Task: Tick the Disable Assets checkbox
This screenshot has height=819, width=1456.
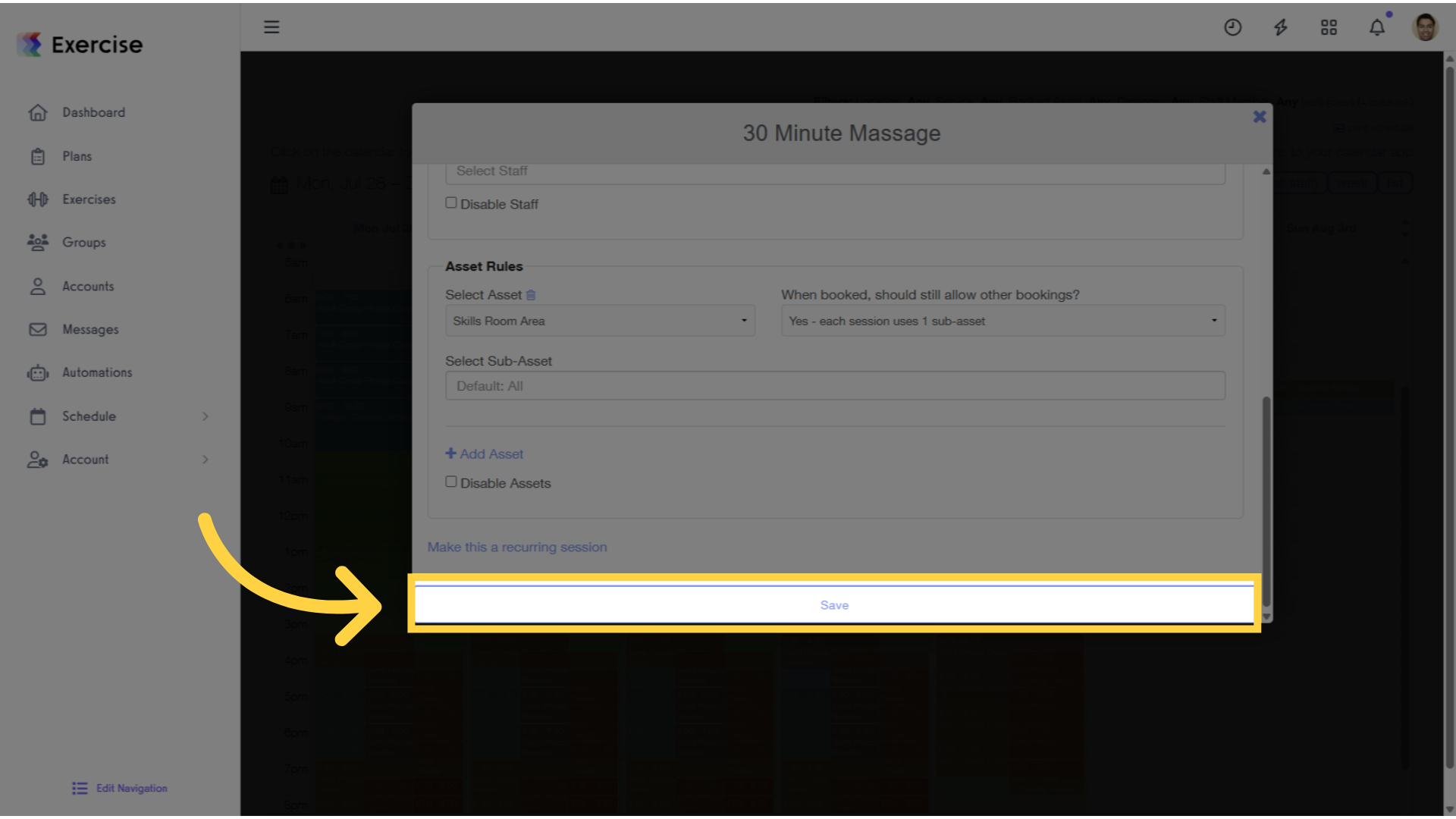Action: (451, 482)
